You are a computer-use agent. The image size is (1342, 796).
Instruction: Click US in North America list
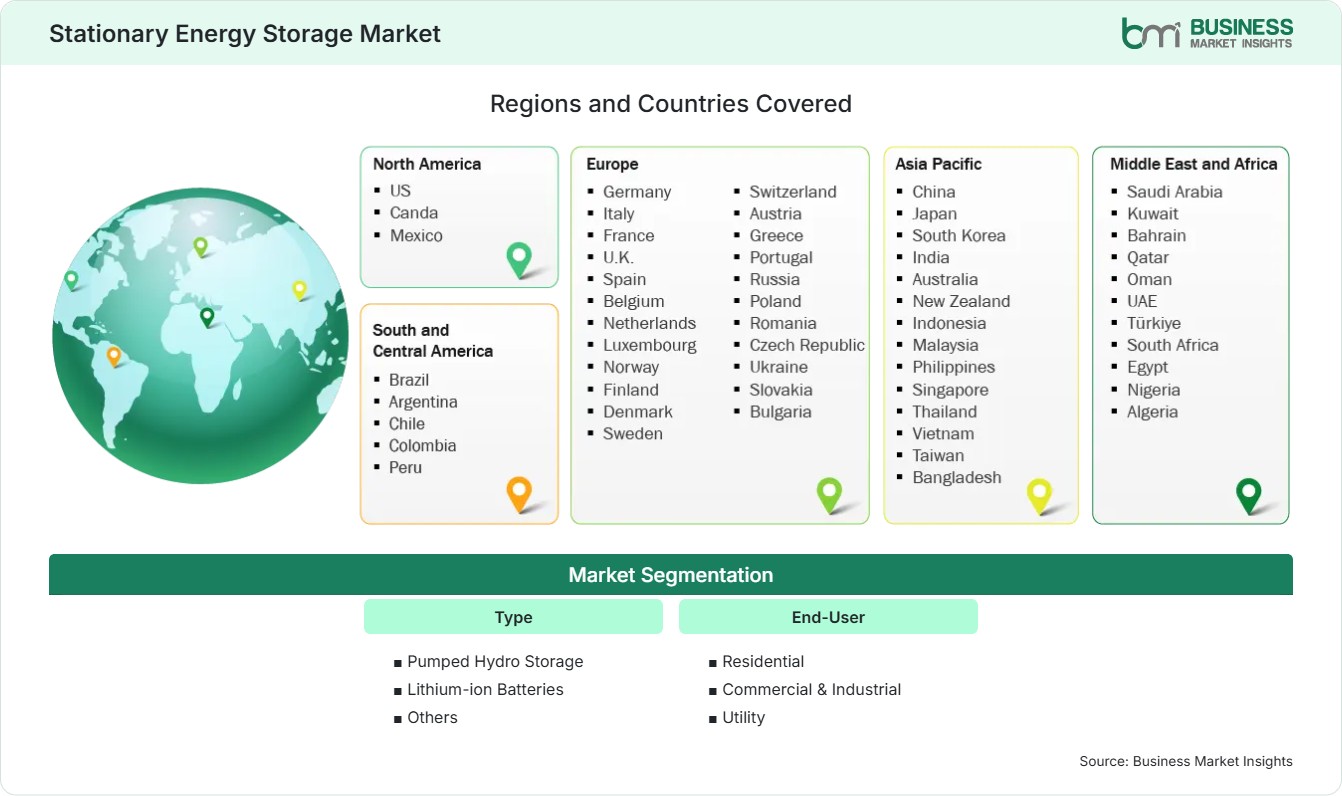point(400,190)
